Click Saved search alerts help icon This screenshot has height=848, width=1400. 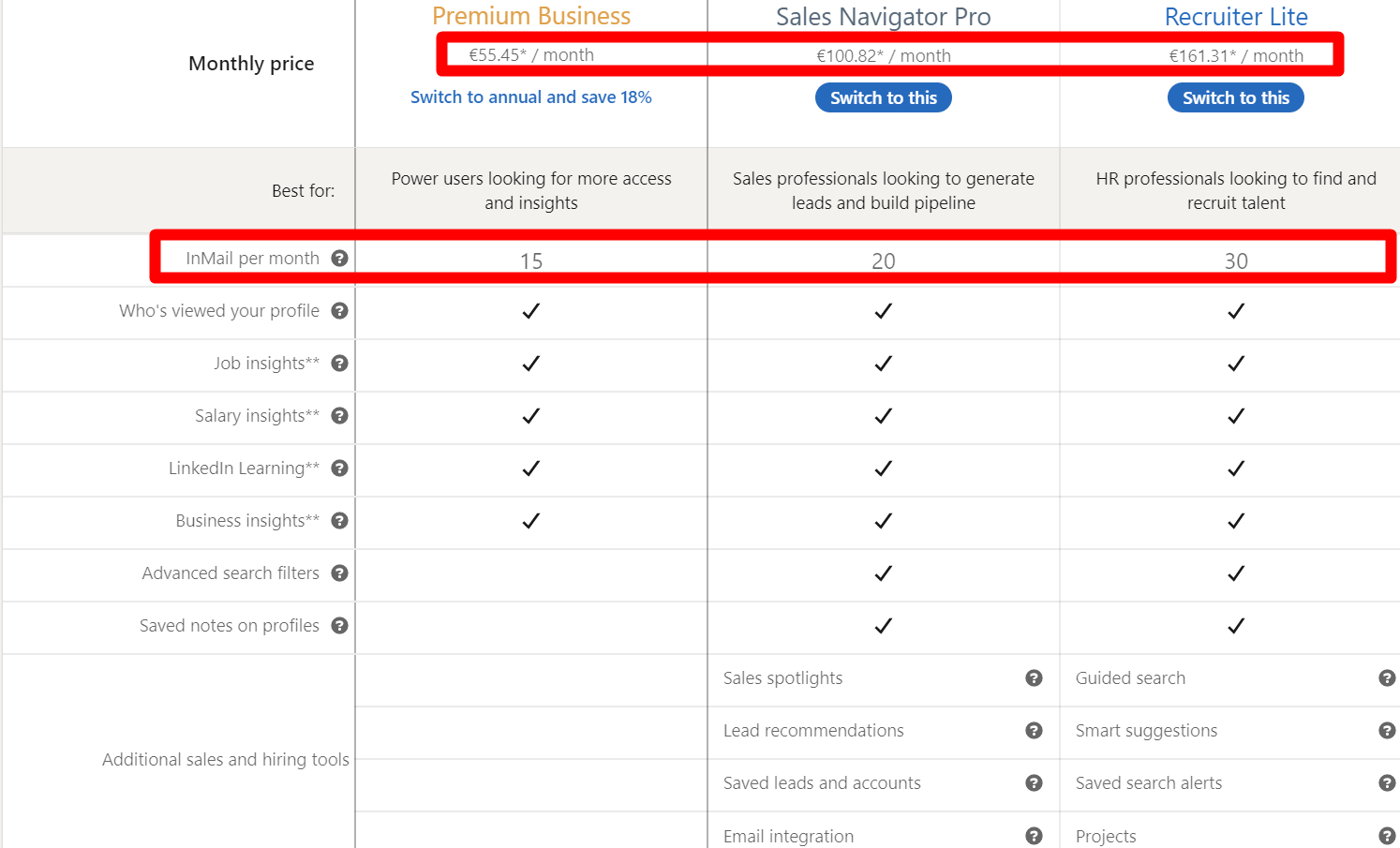[x=1387, y=782]
